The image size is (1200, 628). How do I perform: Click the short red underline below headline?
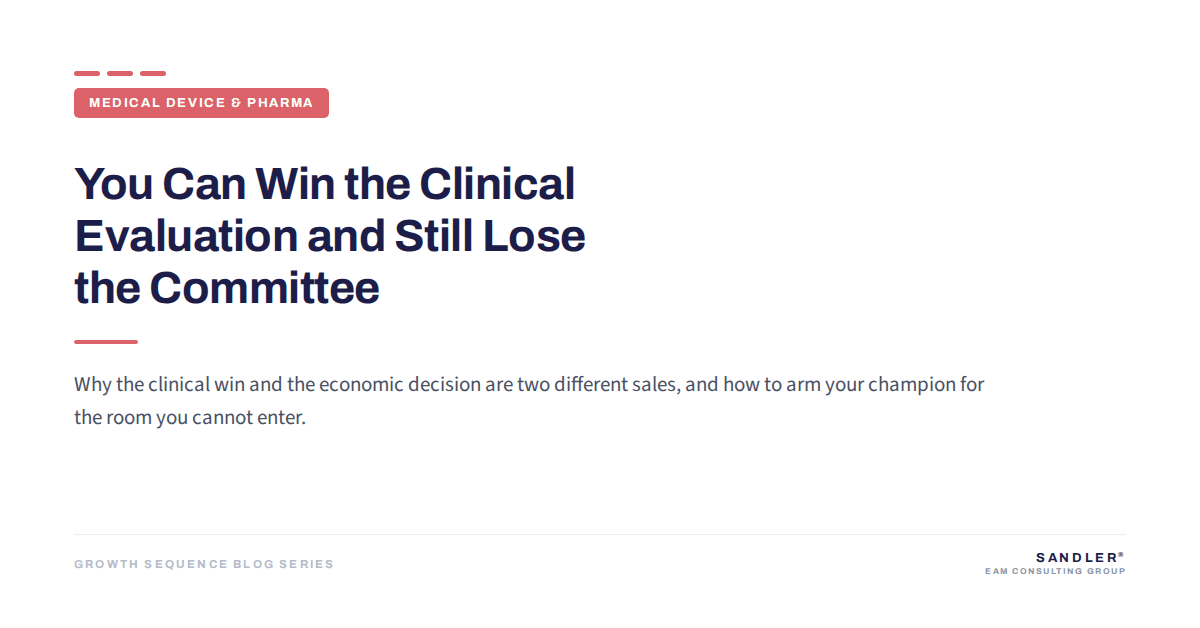point(106,342)
